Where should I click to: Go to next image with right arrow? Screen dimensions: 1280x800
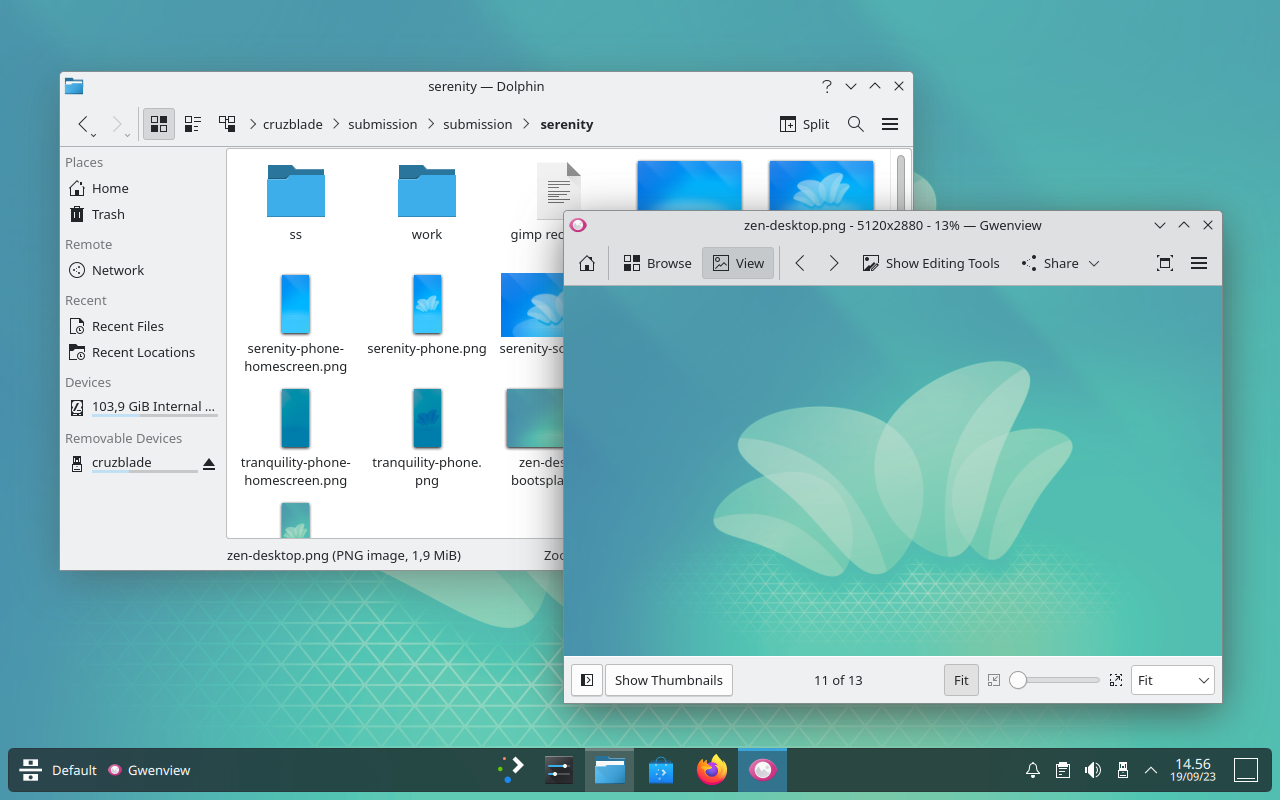click(x=834, y=263)
